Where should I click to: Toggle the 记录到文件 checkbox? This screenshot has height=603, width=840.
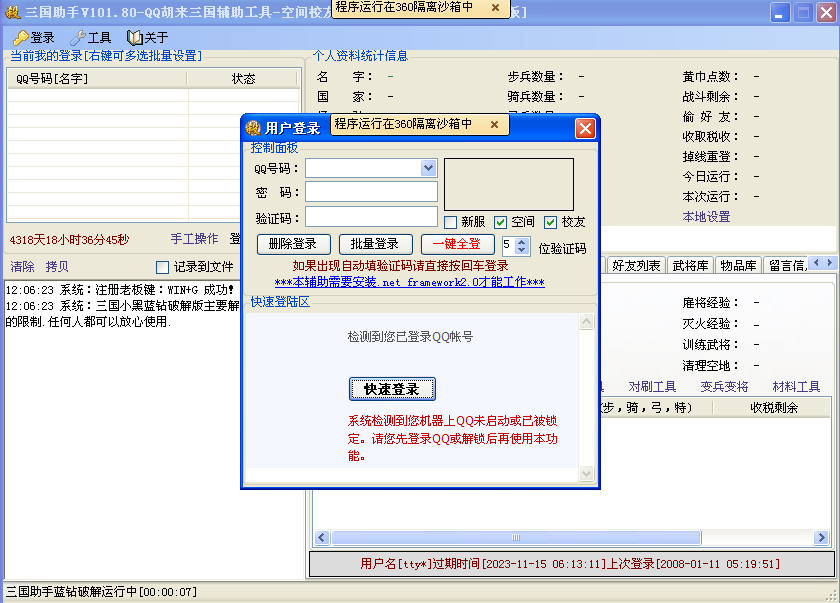[x=162, y=267]
